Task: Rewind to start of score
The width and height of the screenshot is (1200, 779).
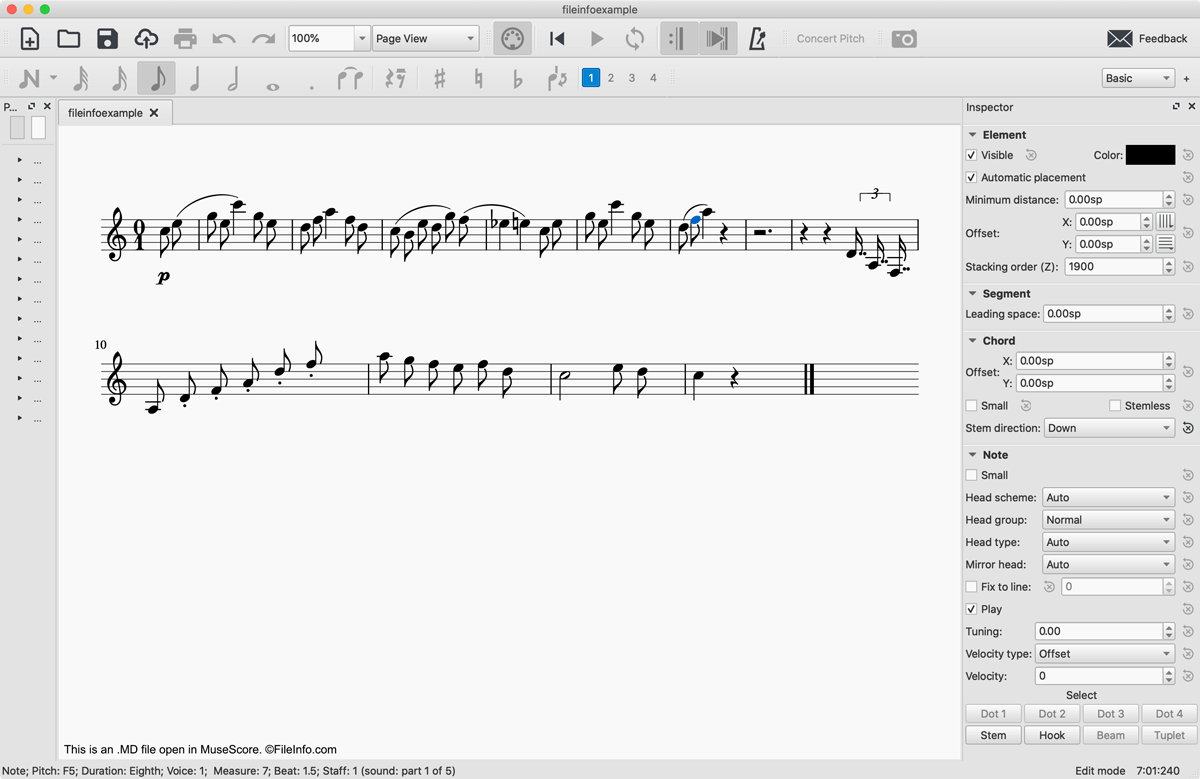Action: coord(557,39)
